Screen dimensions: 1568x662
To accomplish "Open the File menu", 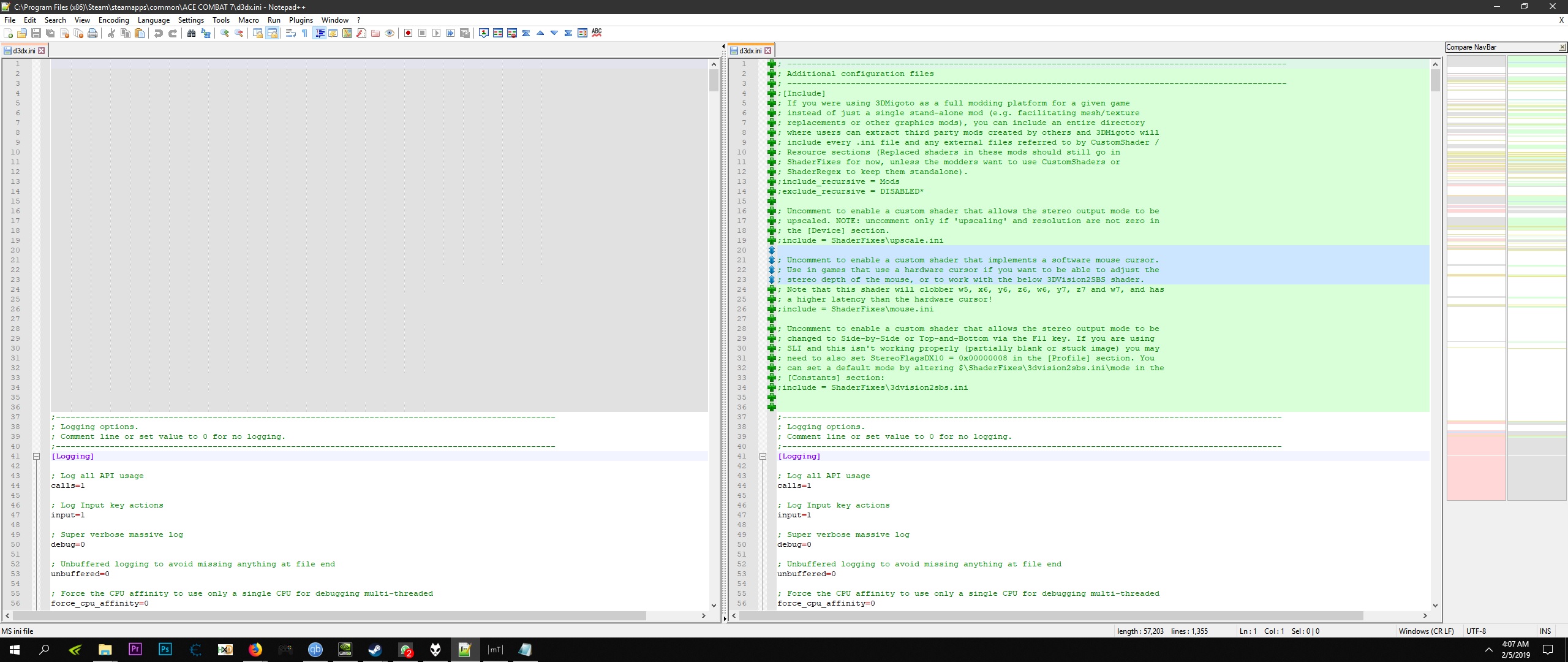I will click(x=10, y=20).
